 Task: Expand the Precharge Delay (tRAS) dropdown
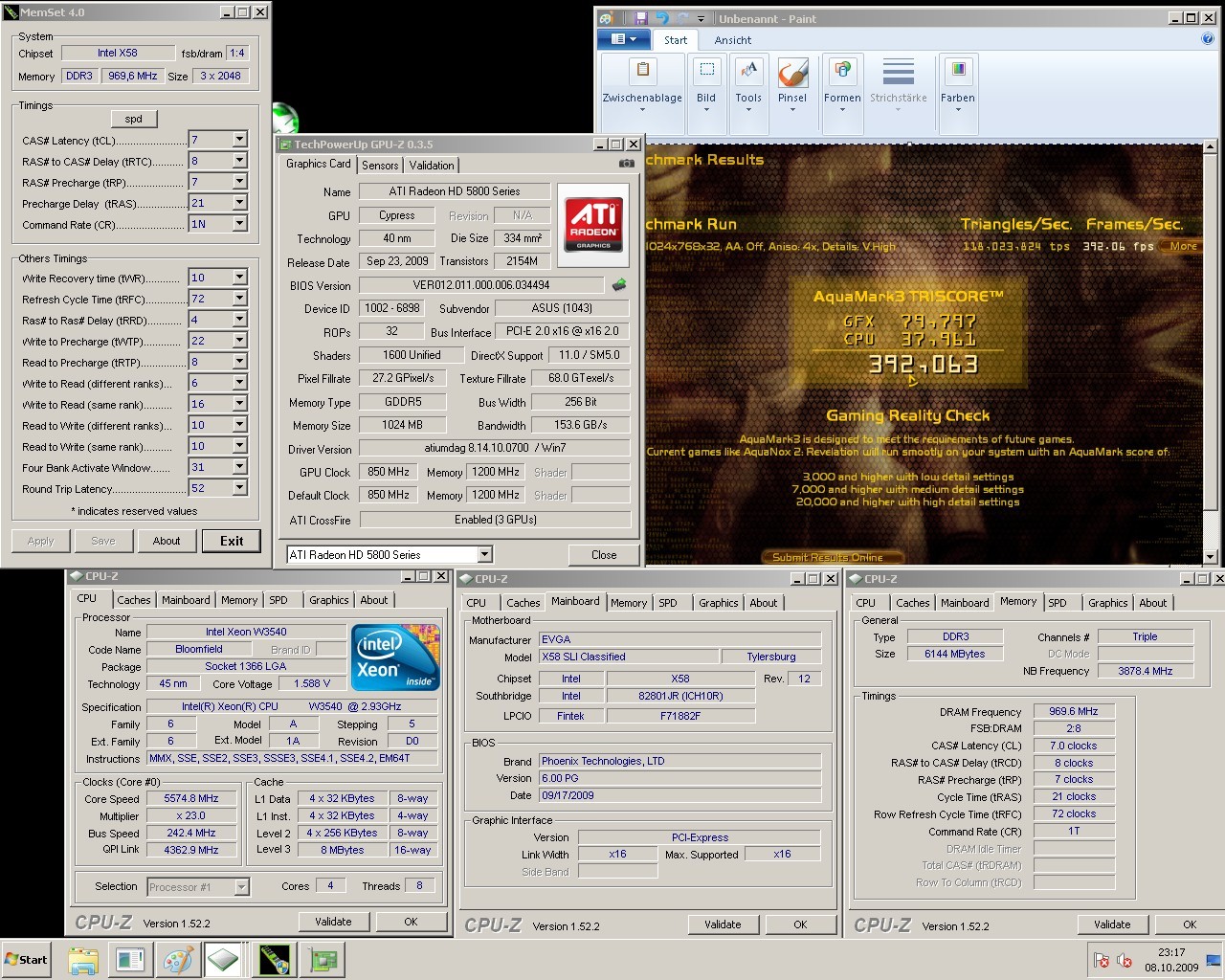tap(239, 203)
